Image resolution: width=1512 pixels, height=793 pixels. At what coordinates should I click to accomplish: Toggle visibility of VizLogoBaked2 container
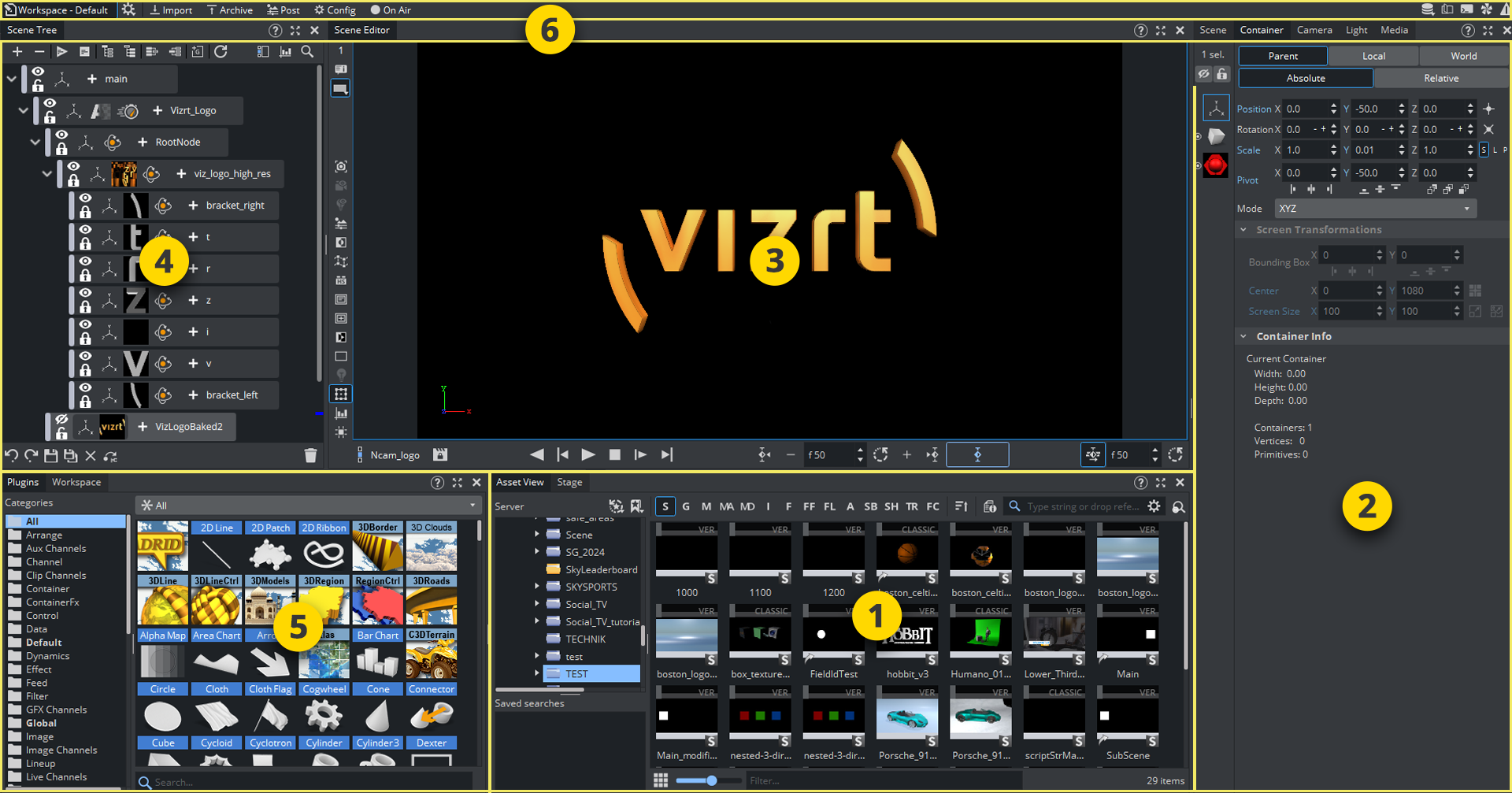point(61,420)
